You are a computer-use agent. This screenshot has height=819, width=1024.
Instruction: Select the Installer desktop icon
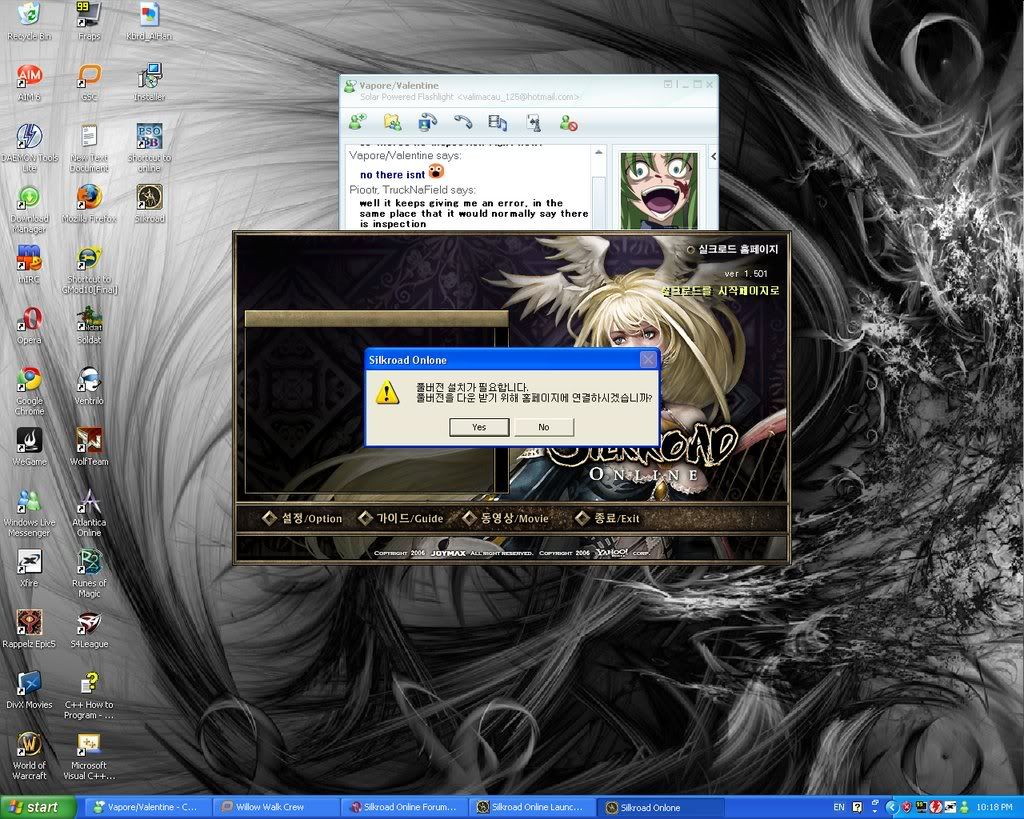149,82
